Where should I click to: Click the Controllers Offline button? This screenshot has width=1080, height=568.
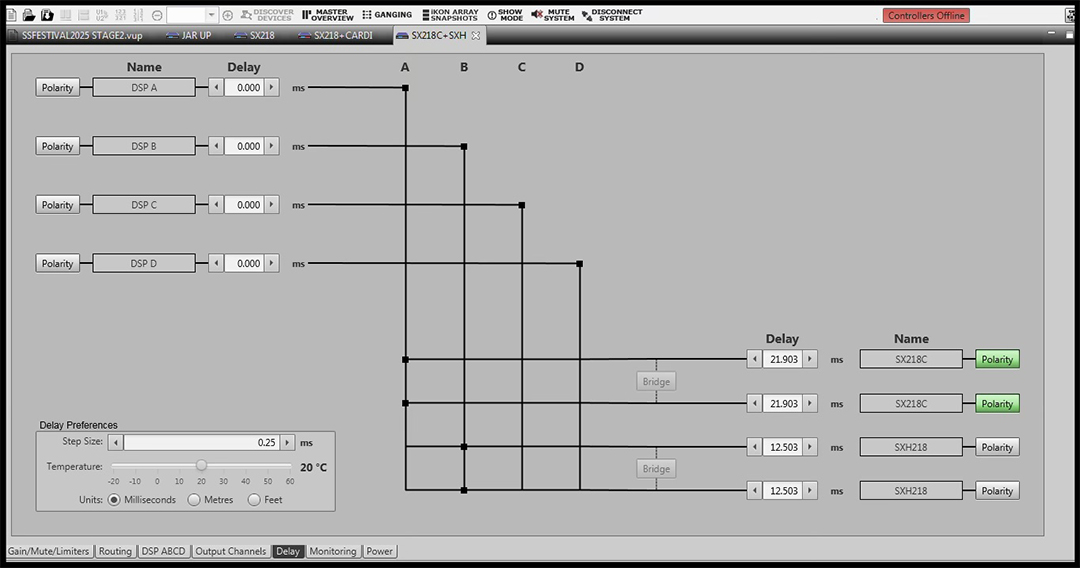[926, 15]
